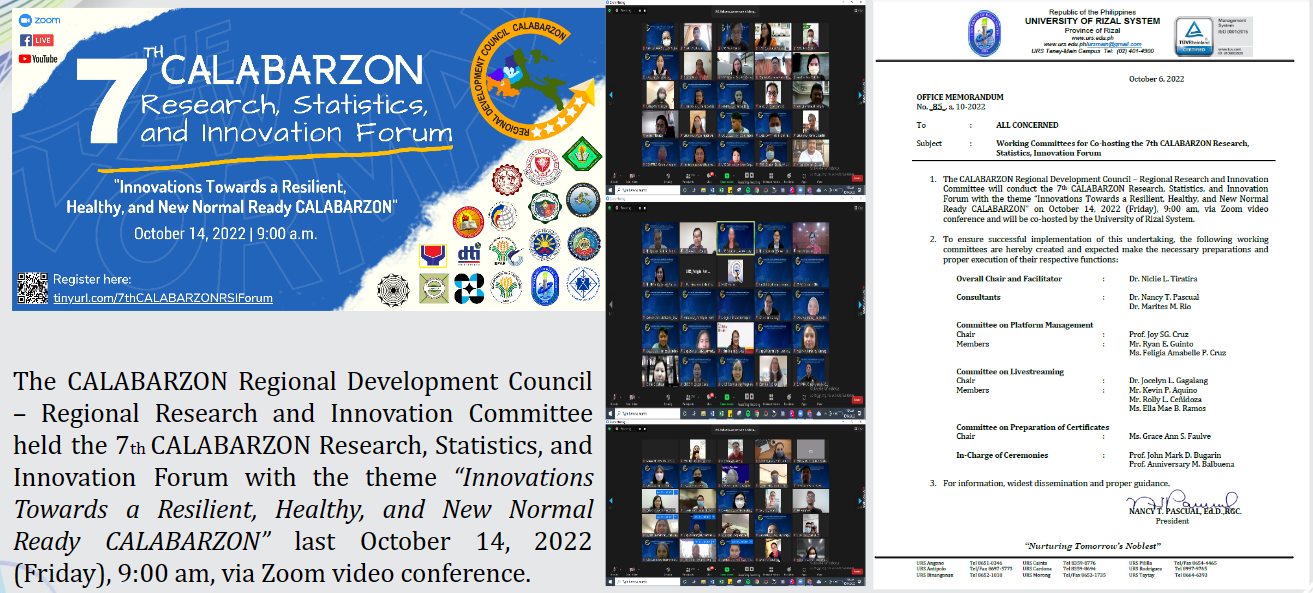Go to next page of Zoom gallery
Screen dimensions: 1313x593
pyautogui.click(x=861, y=95)
